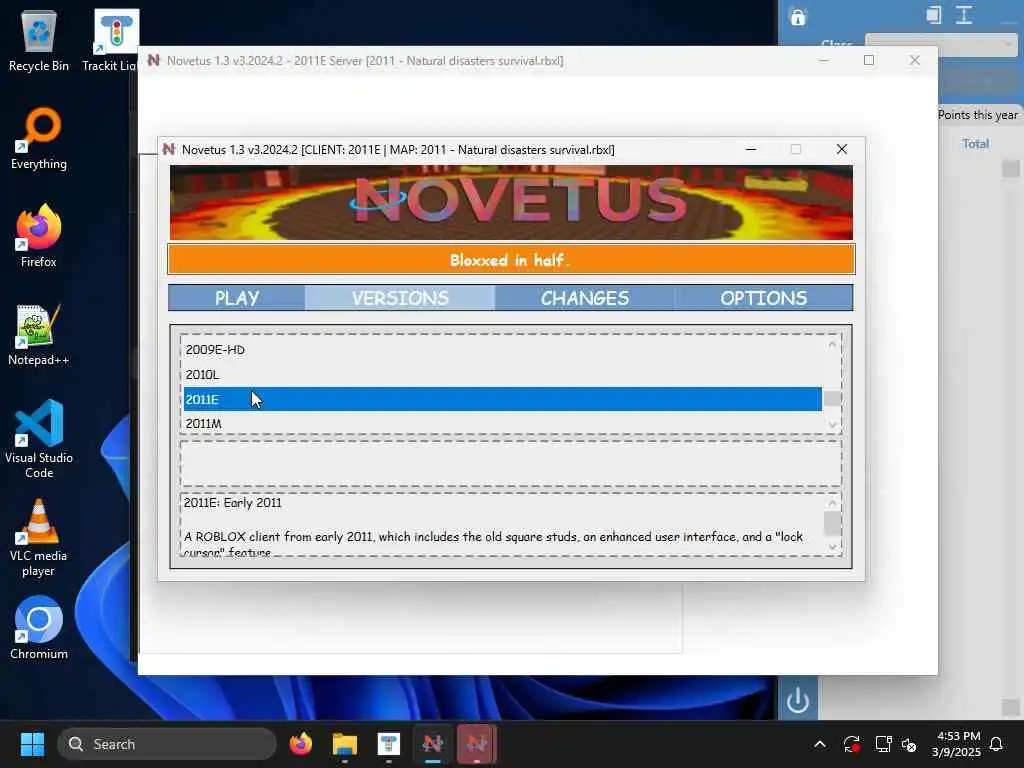Screen dimensions: 1024x768
Task: Select the 2010L client version
Action: coord(502,374)
